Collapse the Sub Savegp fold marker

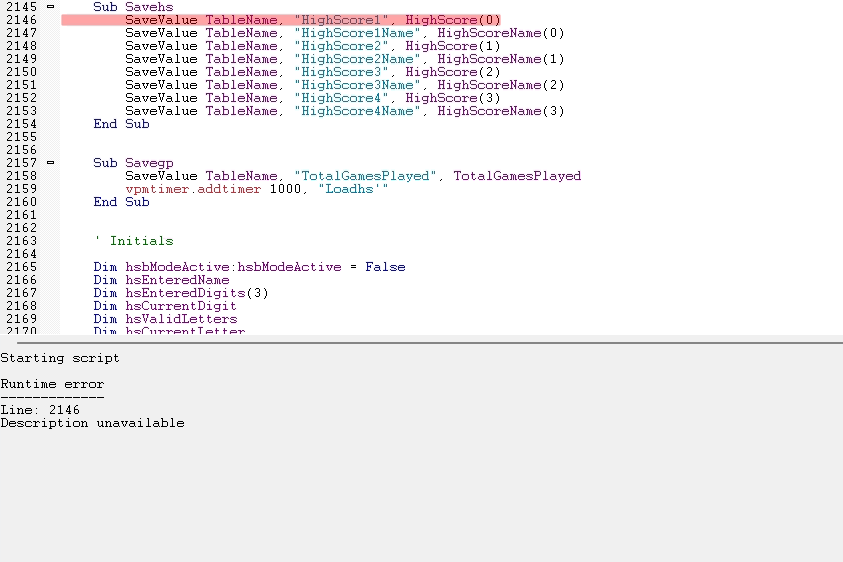point(50,162)
